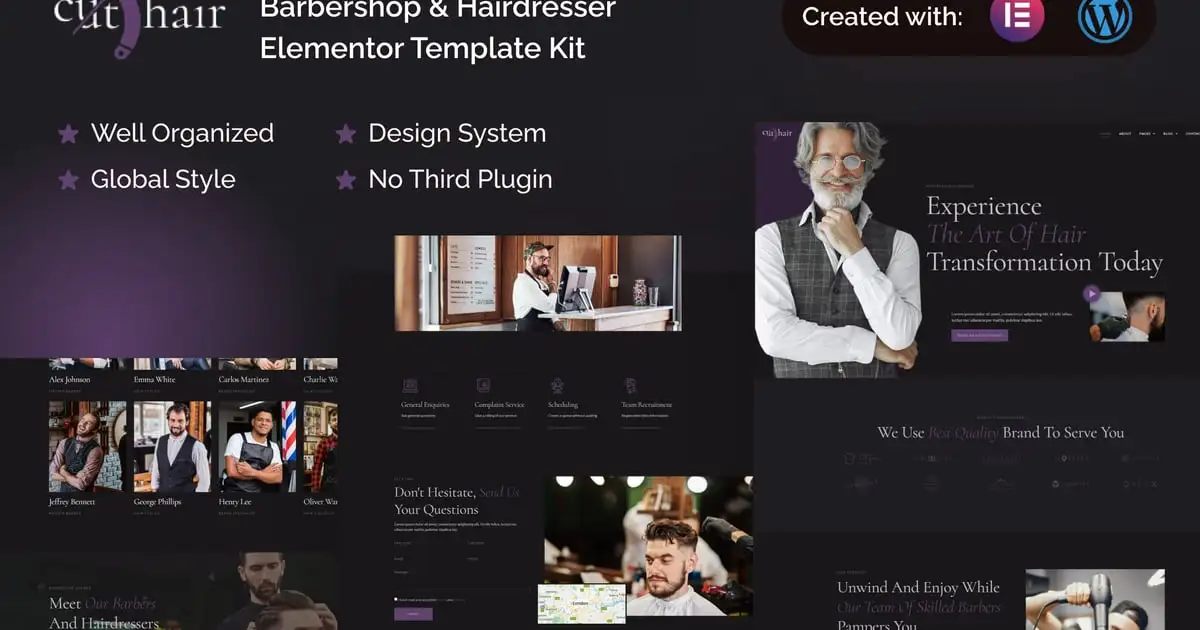Image resolution: width=1200 pixels, height=630 pixels.
Task: Click the London map thumbnail
Action: pos(581,604)
